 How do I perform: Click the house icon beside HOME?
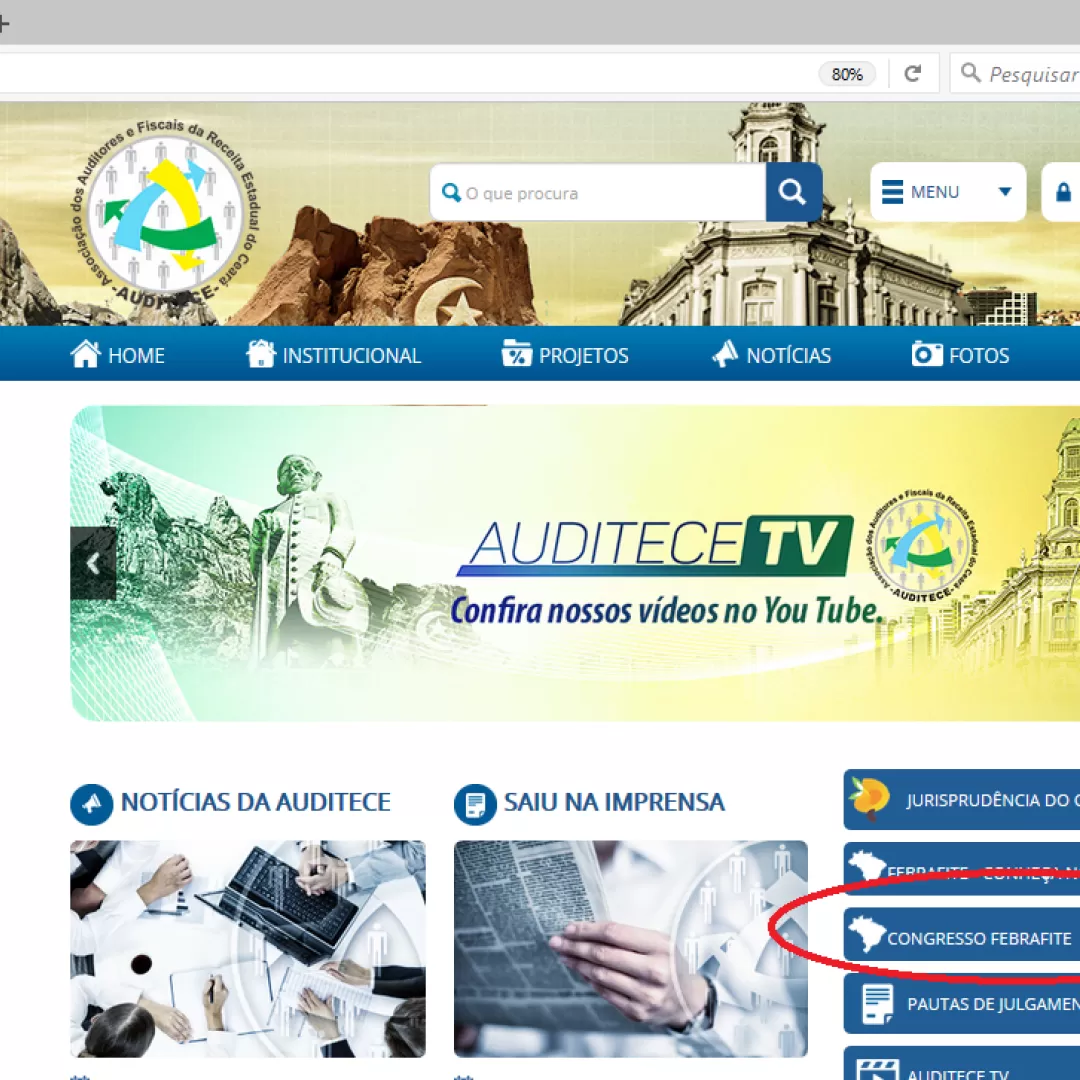click(85, 353)
